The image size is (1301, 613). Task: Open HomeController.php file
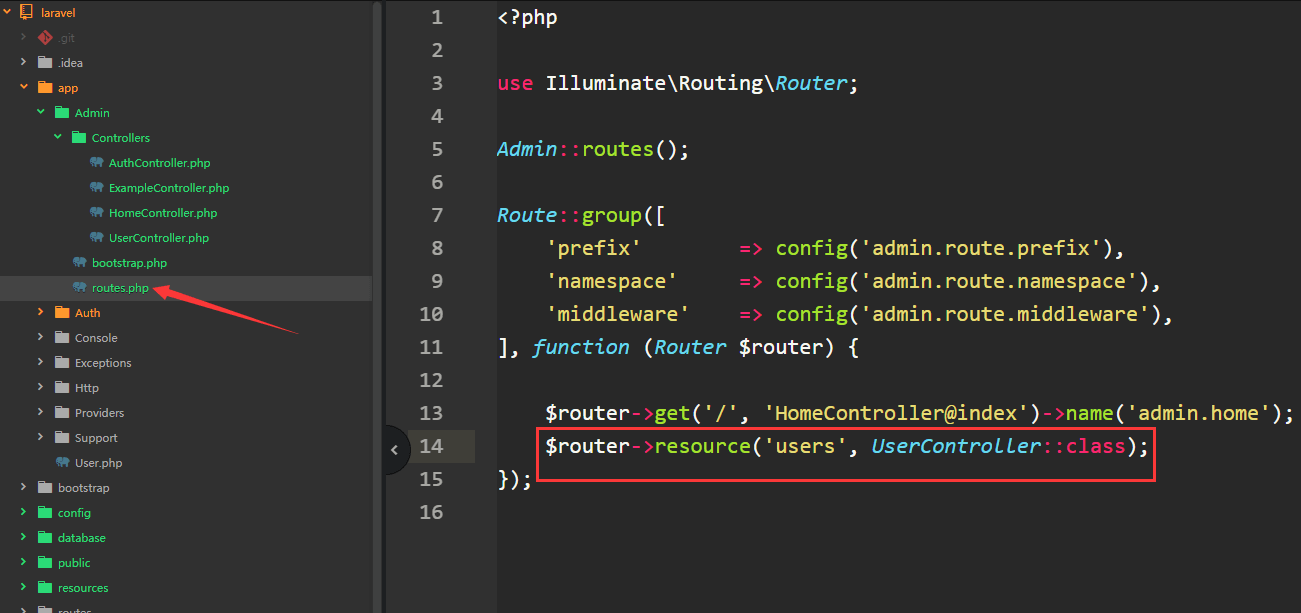click(163, 213)
